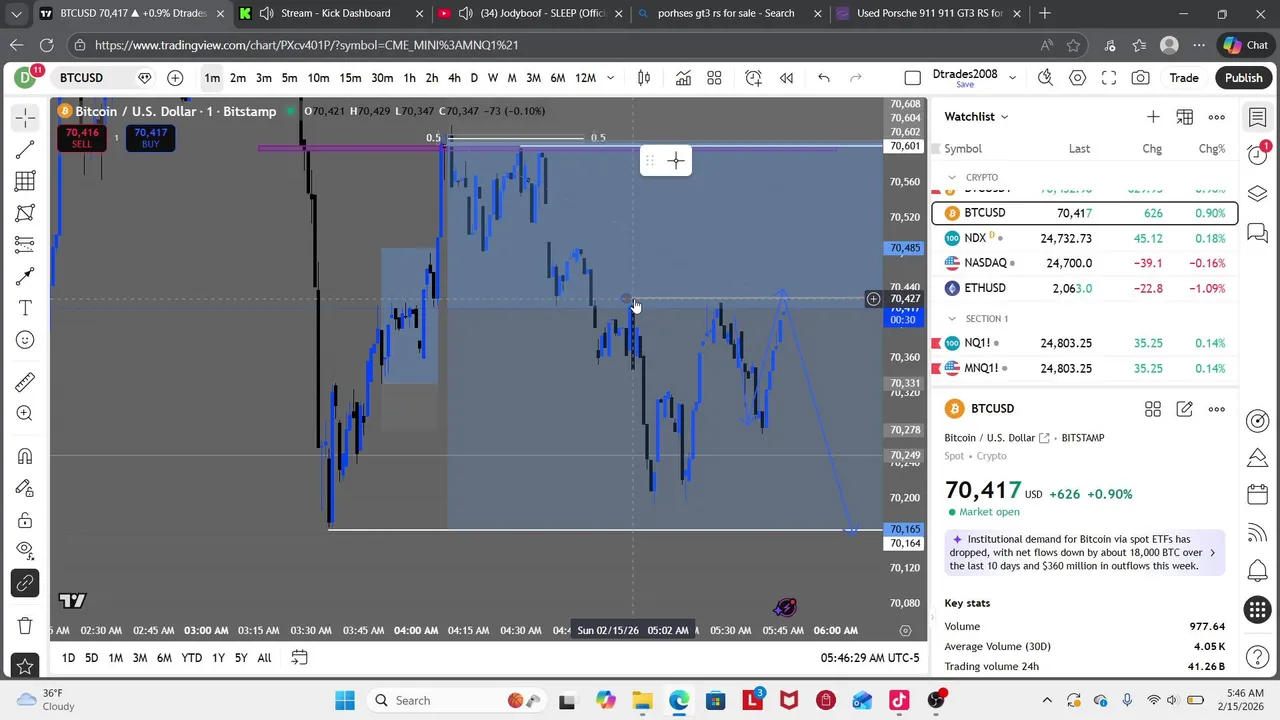Remove drawings with the trash icon

coord(25,625)
